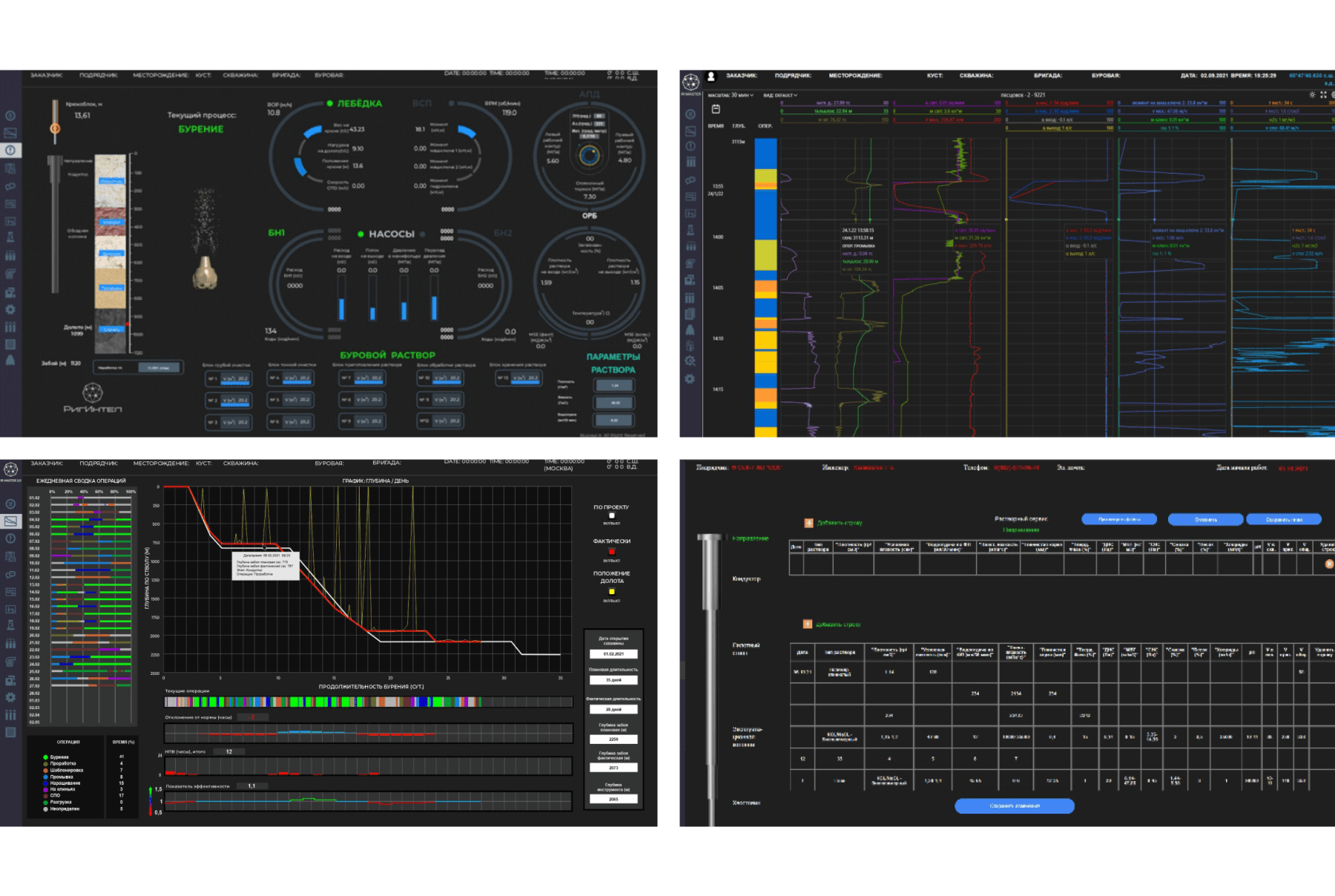This screenshot has width=1335, height=896.
Task: Click middle blue button above mud table
Action: coord(1205,519)
